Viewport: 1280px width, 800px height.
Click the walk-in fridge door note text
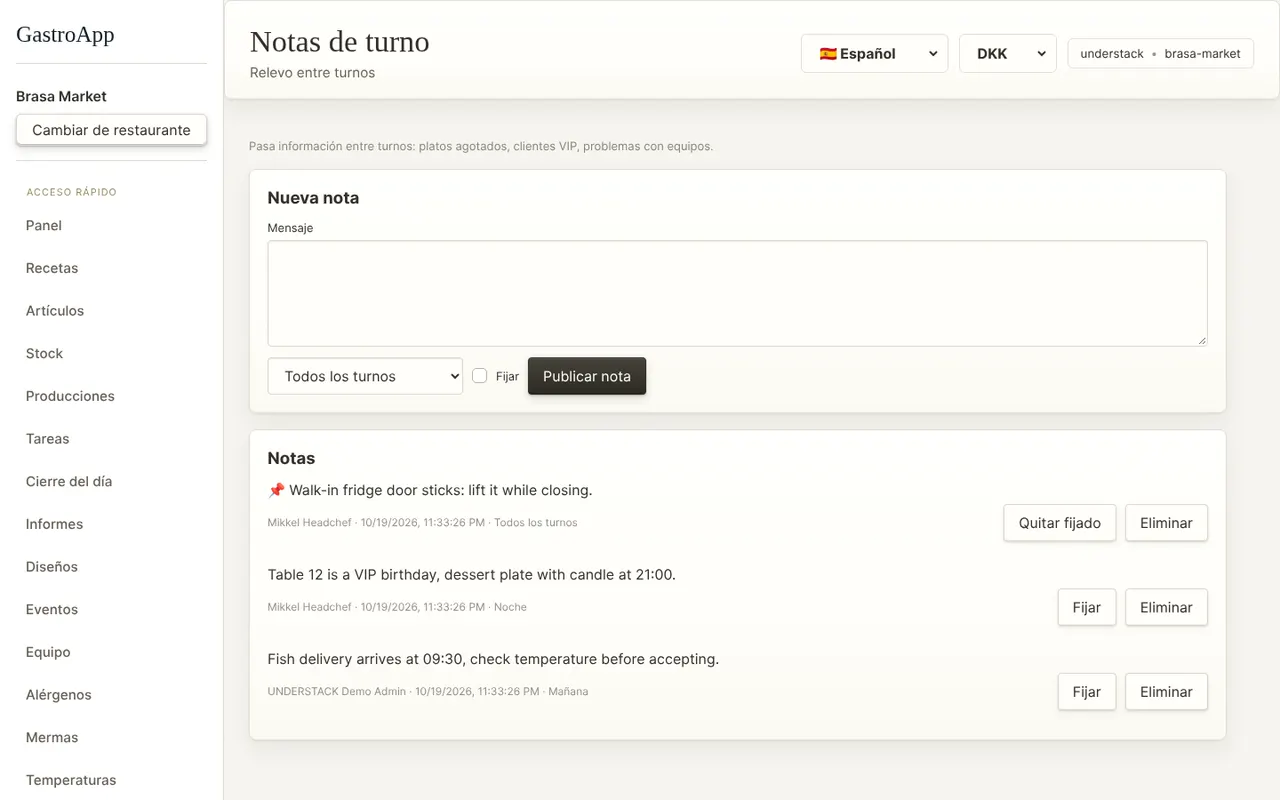[x=430, y=490]
